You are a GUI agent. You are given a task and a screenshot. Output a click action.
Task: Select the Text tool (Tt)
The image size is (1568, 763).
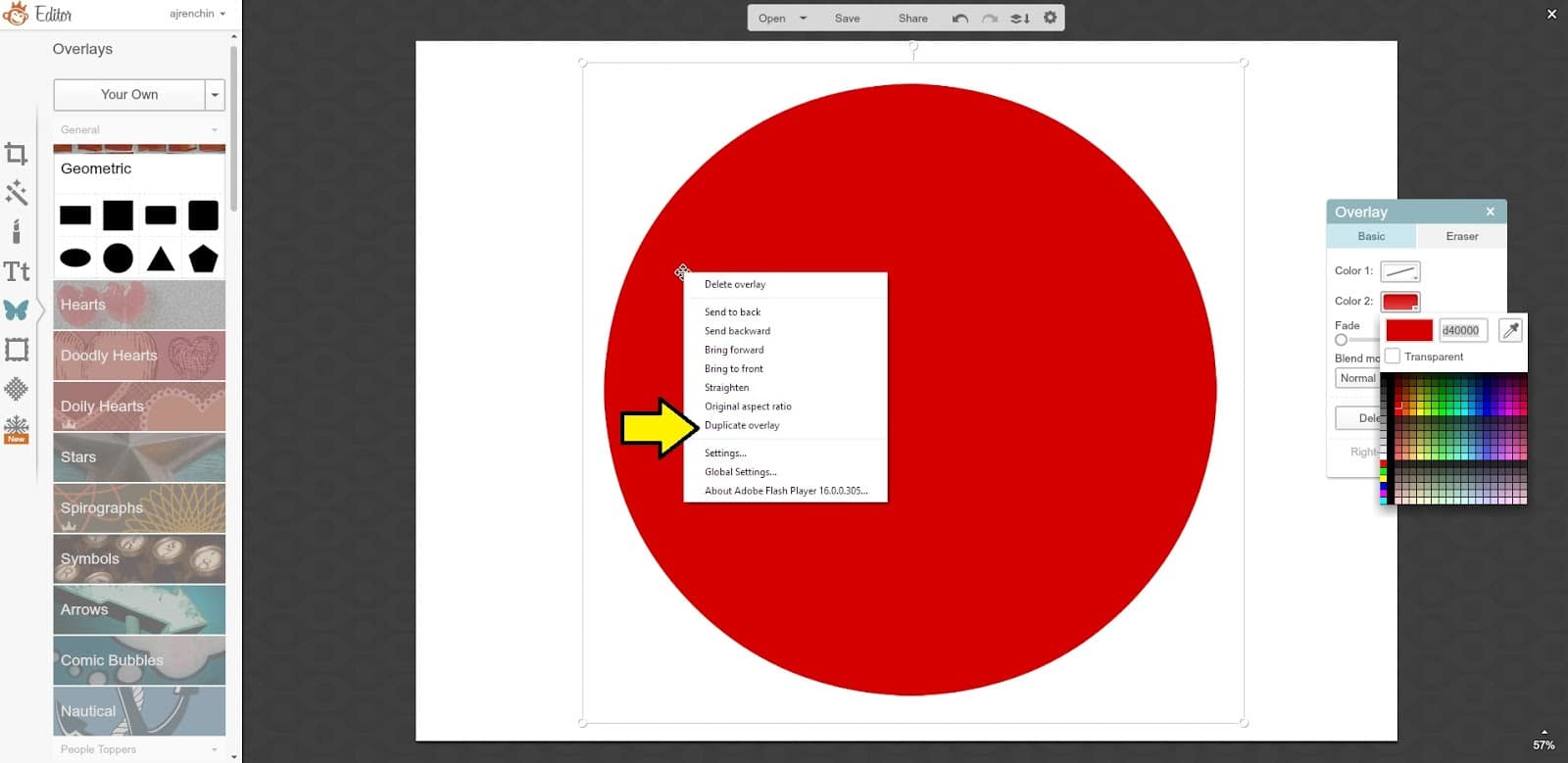point(16,271)
